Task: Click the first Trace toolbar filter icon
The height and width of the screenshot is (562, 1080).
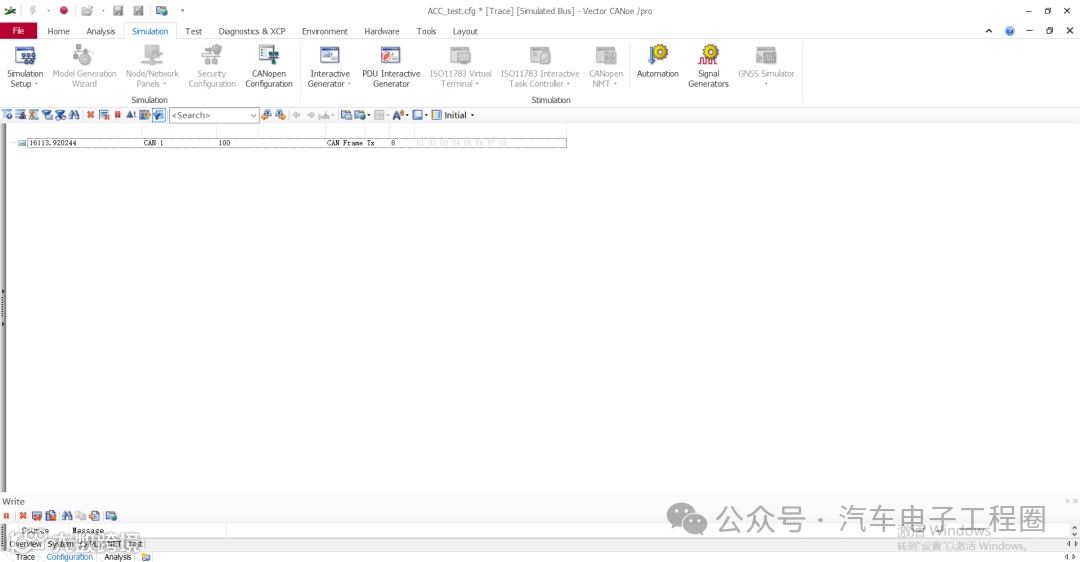Action: 7,115
